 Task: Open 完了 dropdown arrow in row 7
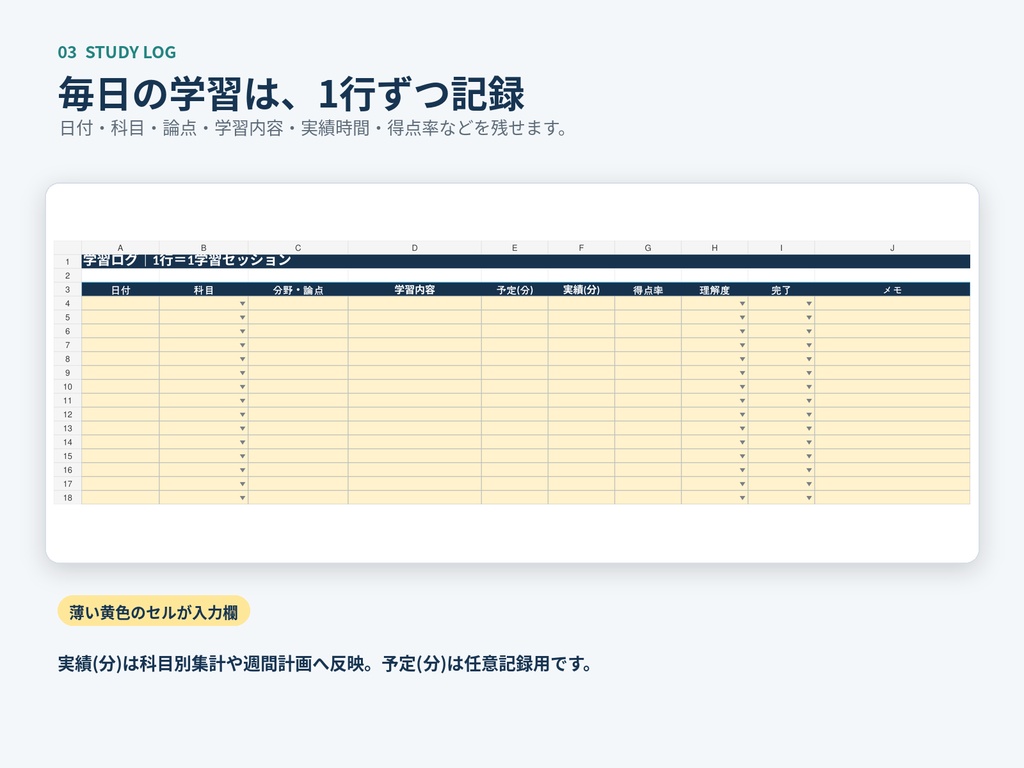[x=808, y=345]
